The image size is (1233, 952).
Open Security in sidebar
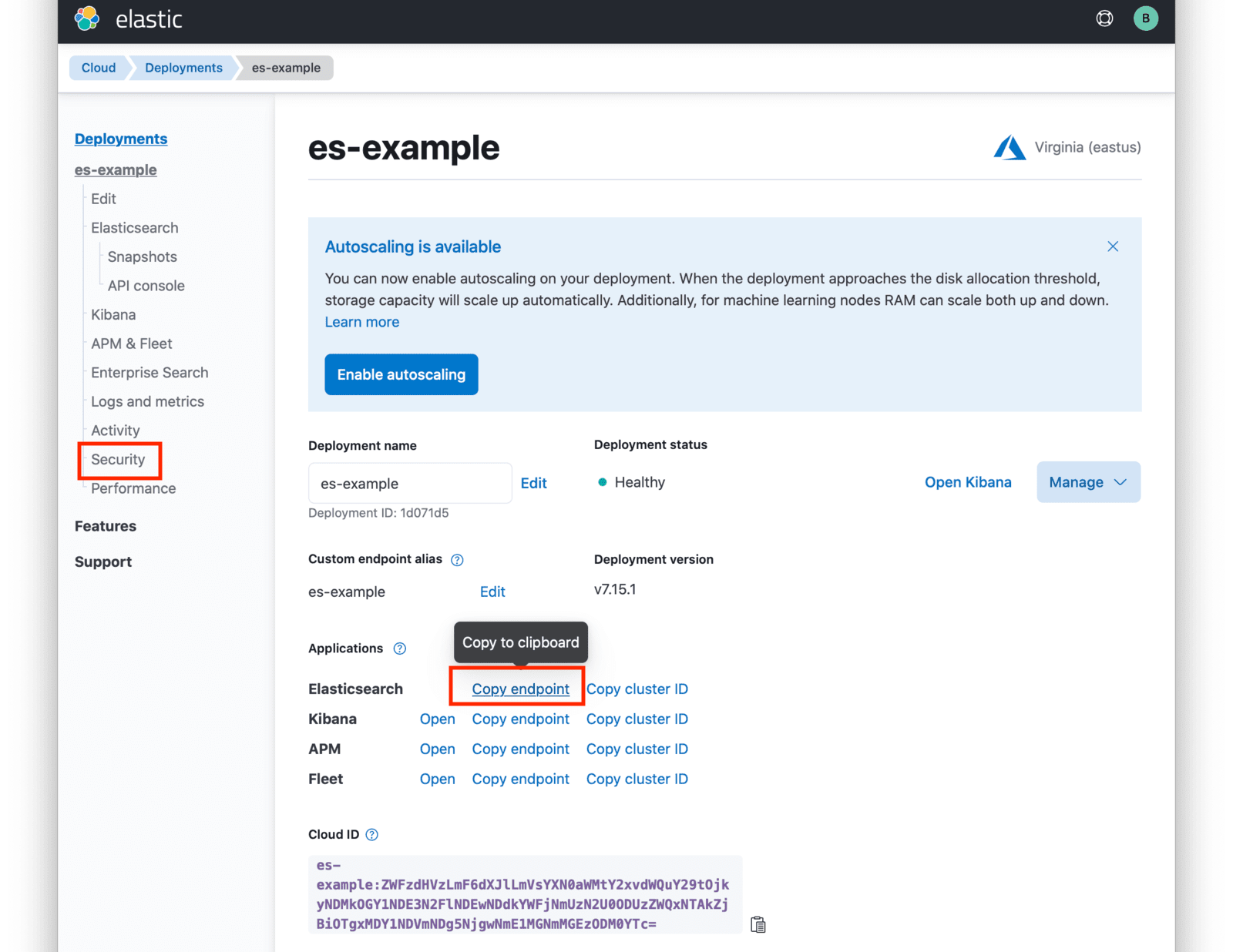click(118, 460)
